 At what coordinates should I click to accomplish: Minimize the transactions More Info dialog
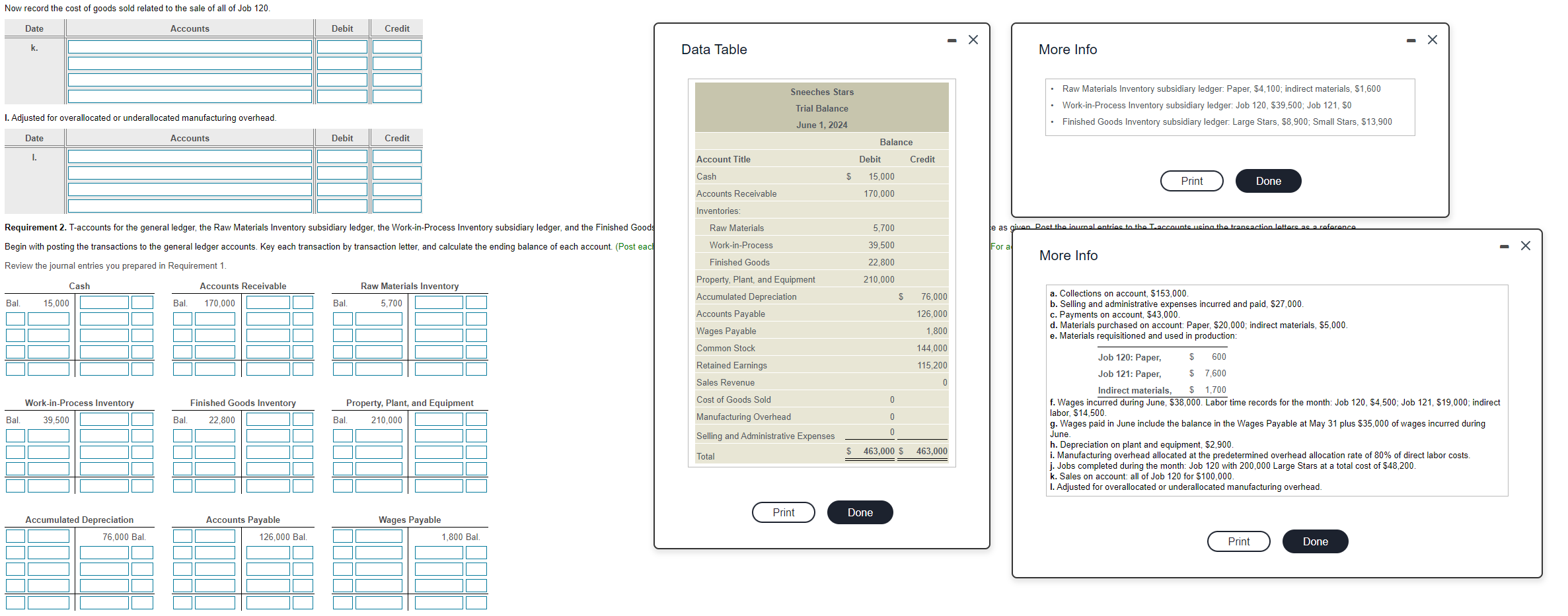(1504, 246)
